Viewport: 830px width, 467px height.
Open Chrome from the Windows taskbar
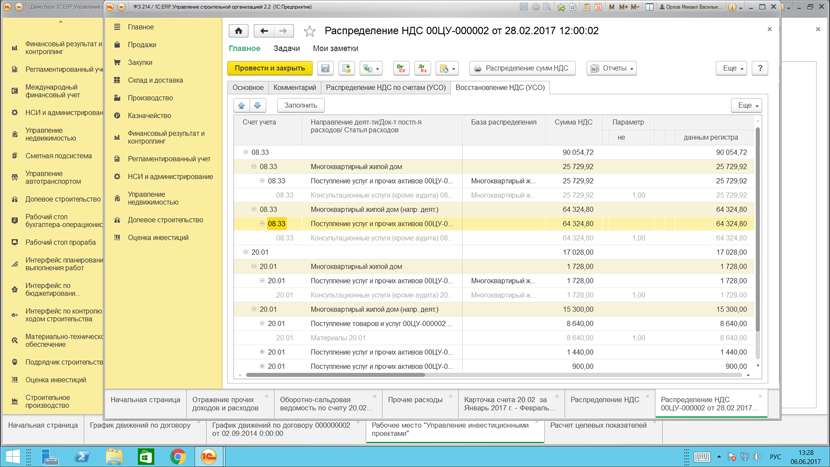click(x=178, y=456)
